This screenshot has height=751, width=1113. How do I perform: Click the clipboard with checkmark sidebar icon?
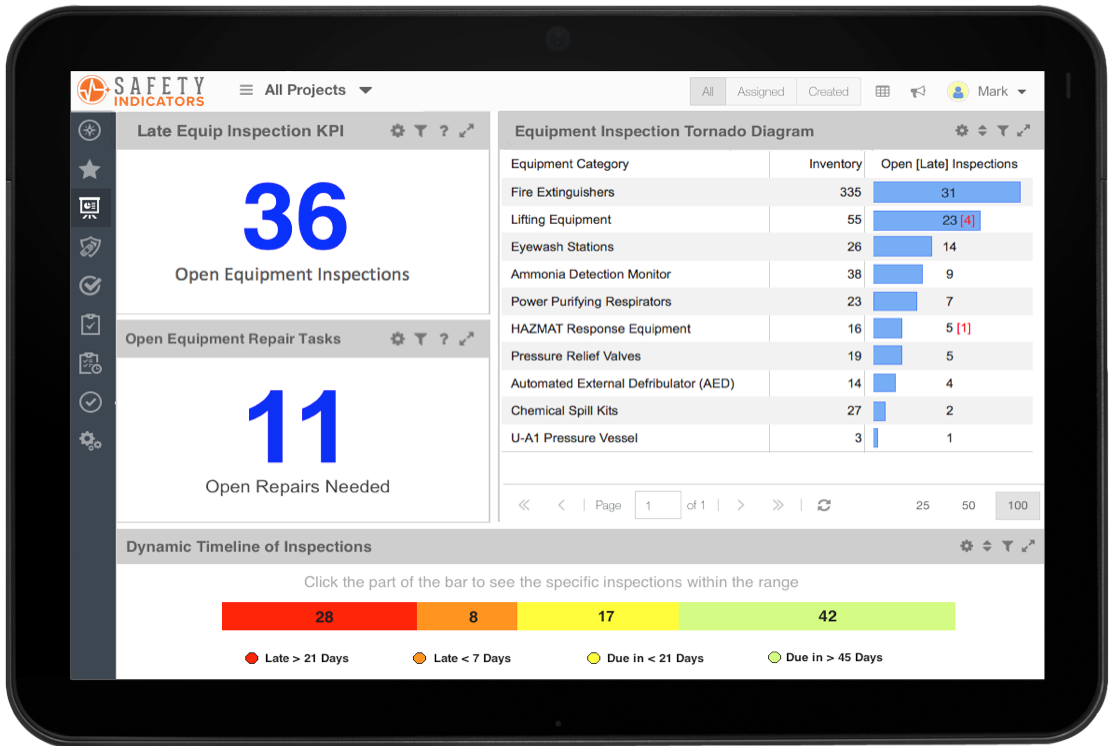point(90,324)
